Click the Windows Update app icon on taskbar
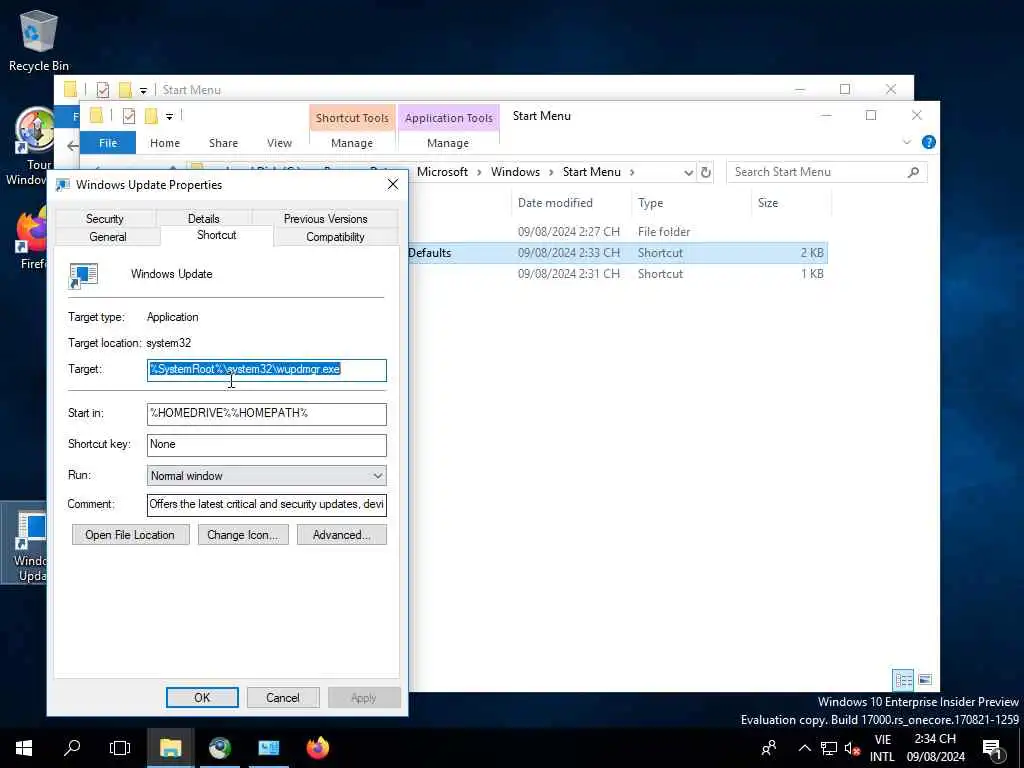This screenshot has height=768, width=1024. pos(268,748)
